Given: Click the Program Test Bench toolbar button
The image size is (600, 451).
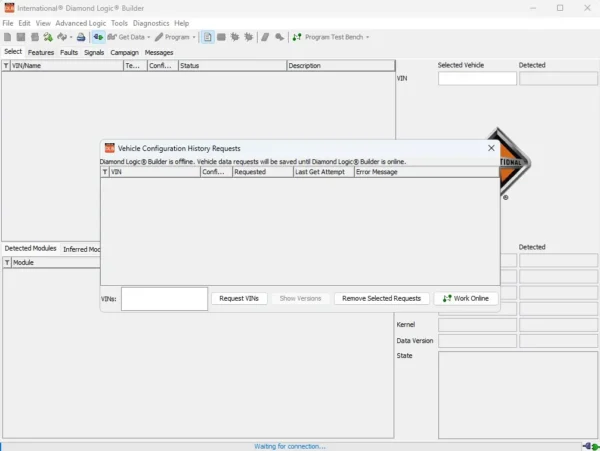Looking at the screenshot, I should pyautogui.click(x=328, y=37).
